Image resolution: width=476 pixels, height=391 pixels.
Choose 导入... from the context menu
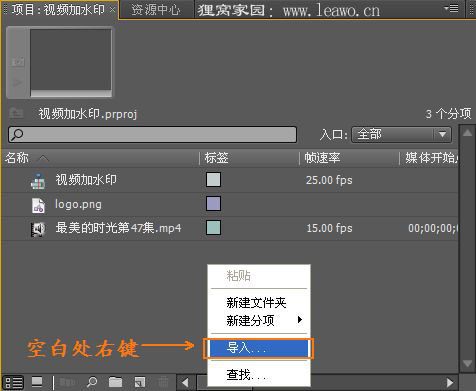(259, 348)
